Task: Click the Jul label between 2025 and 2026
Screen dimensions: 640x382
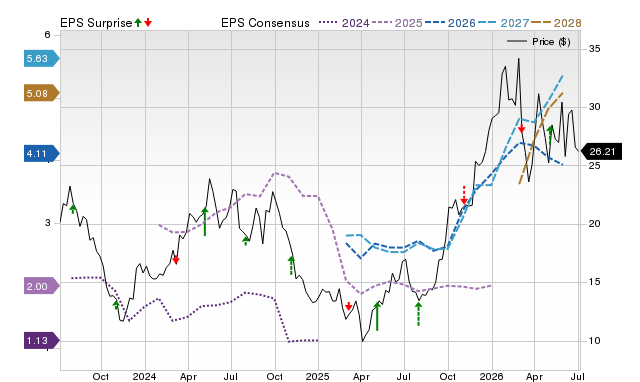Action: tap(404, 376)
